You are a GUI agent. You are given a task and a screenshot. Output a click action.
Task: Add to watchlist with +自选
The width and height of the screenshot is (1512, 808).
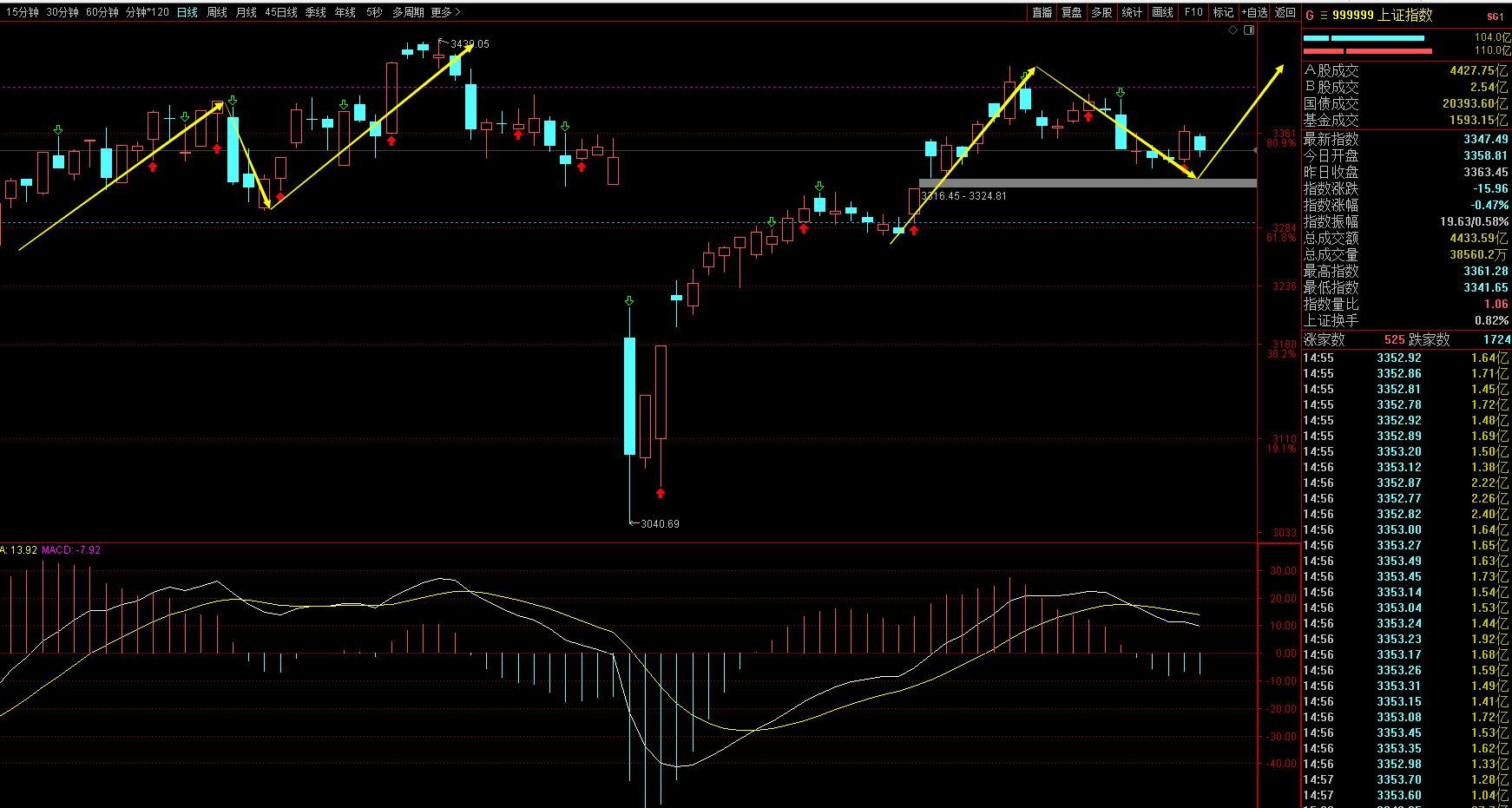[1254, 12]
